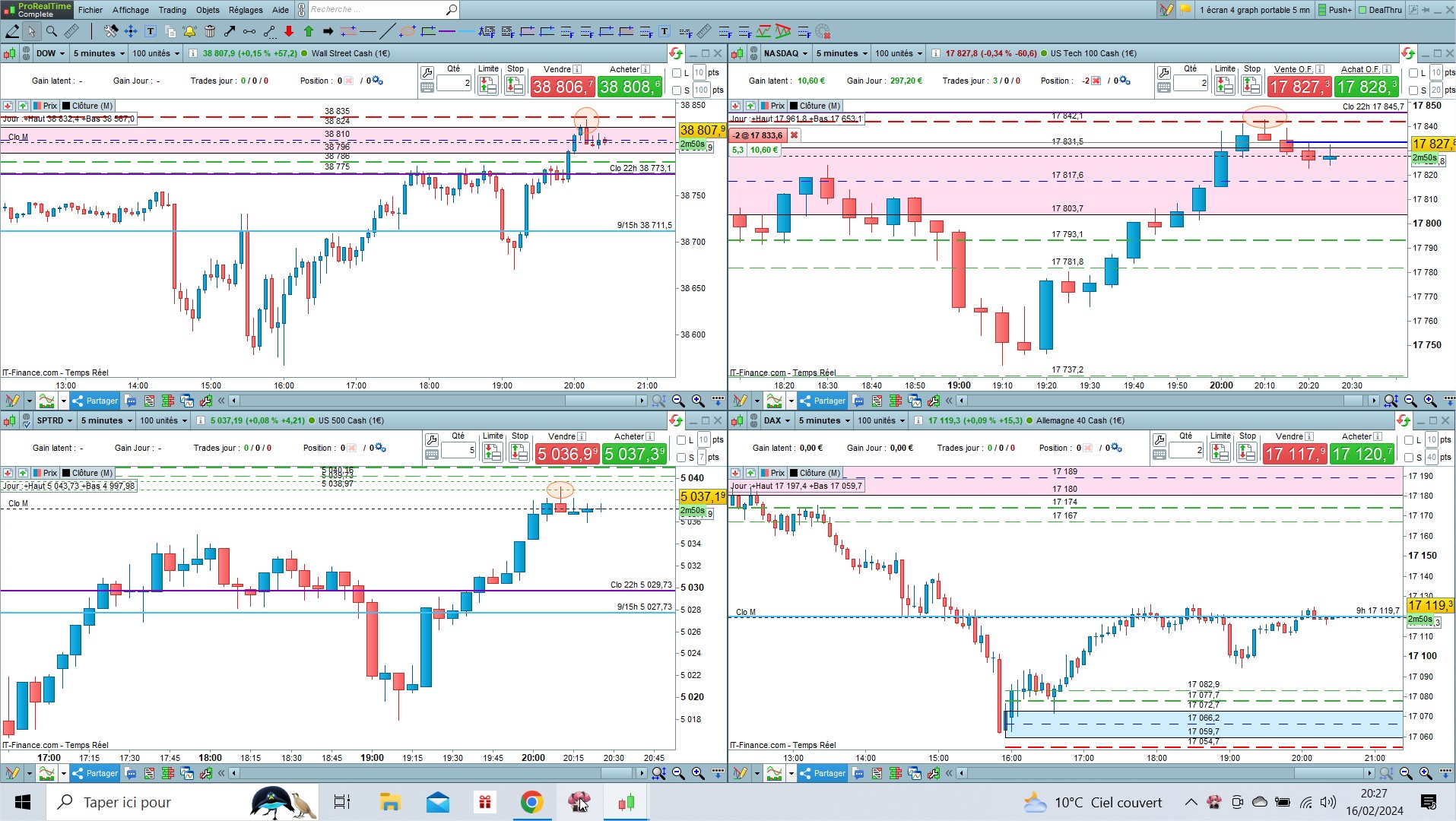1456x821 pixels.
Task: Toggle the L checkbox on SPTRD chart
Action: [x=681, y=440]
